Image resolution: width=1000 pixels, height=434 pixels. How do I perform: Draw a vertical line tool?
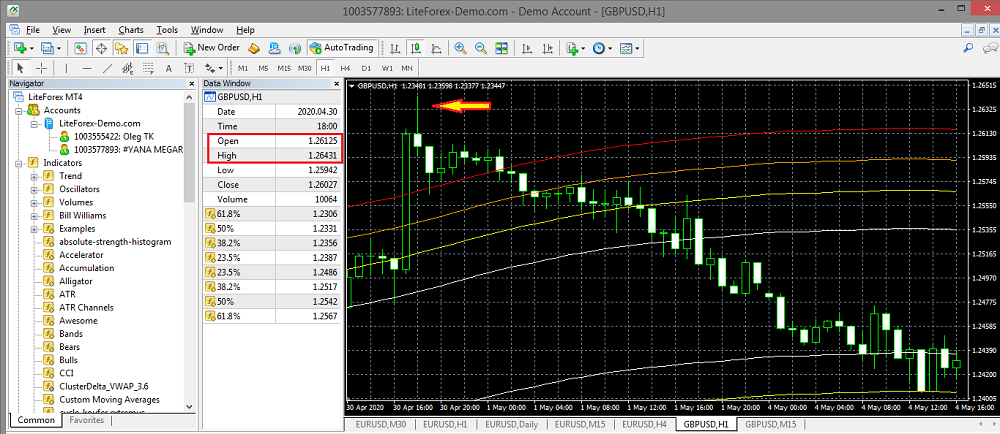pos(66,68)
